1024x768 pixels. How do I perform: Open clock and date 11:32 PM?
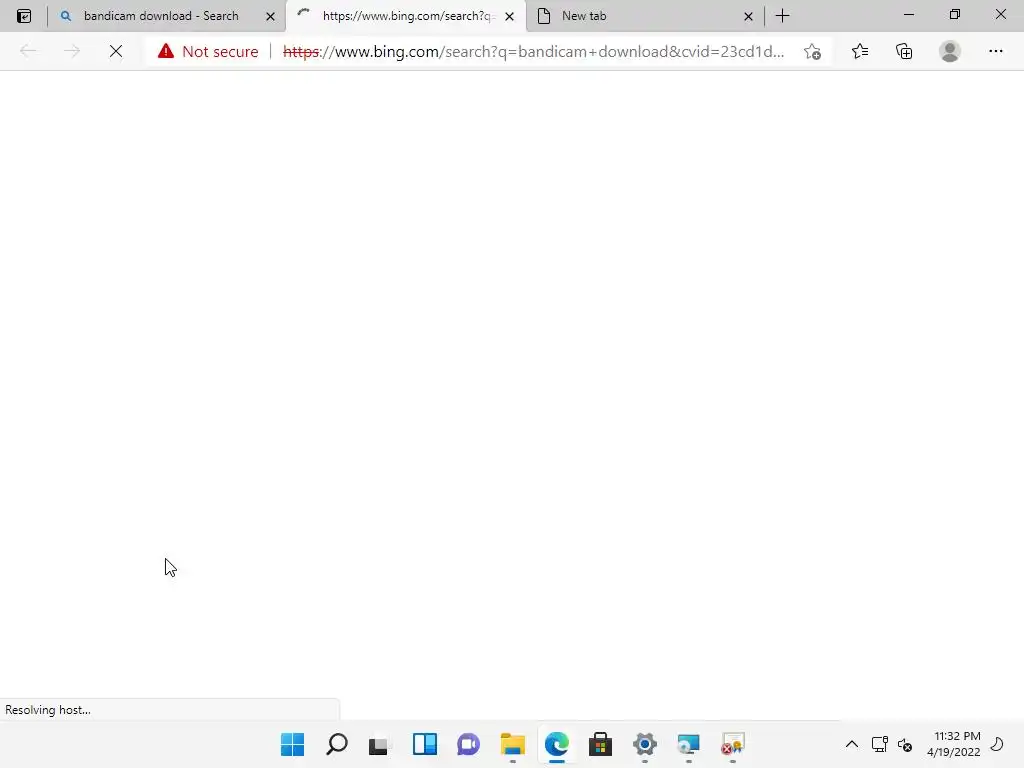(953, 744)
